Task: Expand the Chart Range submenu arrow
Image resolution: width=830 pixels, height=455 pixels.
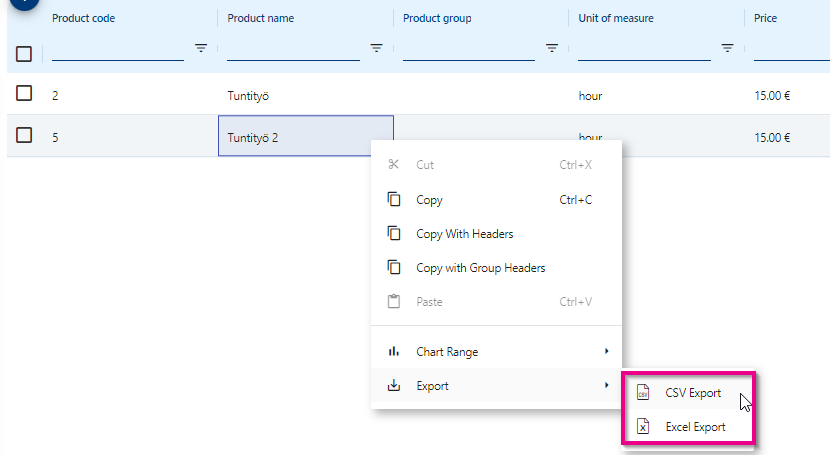Action: click(606, 352)
